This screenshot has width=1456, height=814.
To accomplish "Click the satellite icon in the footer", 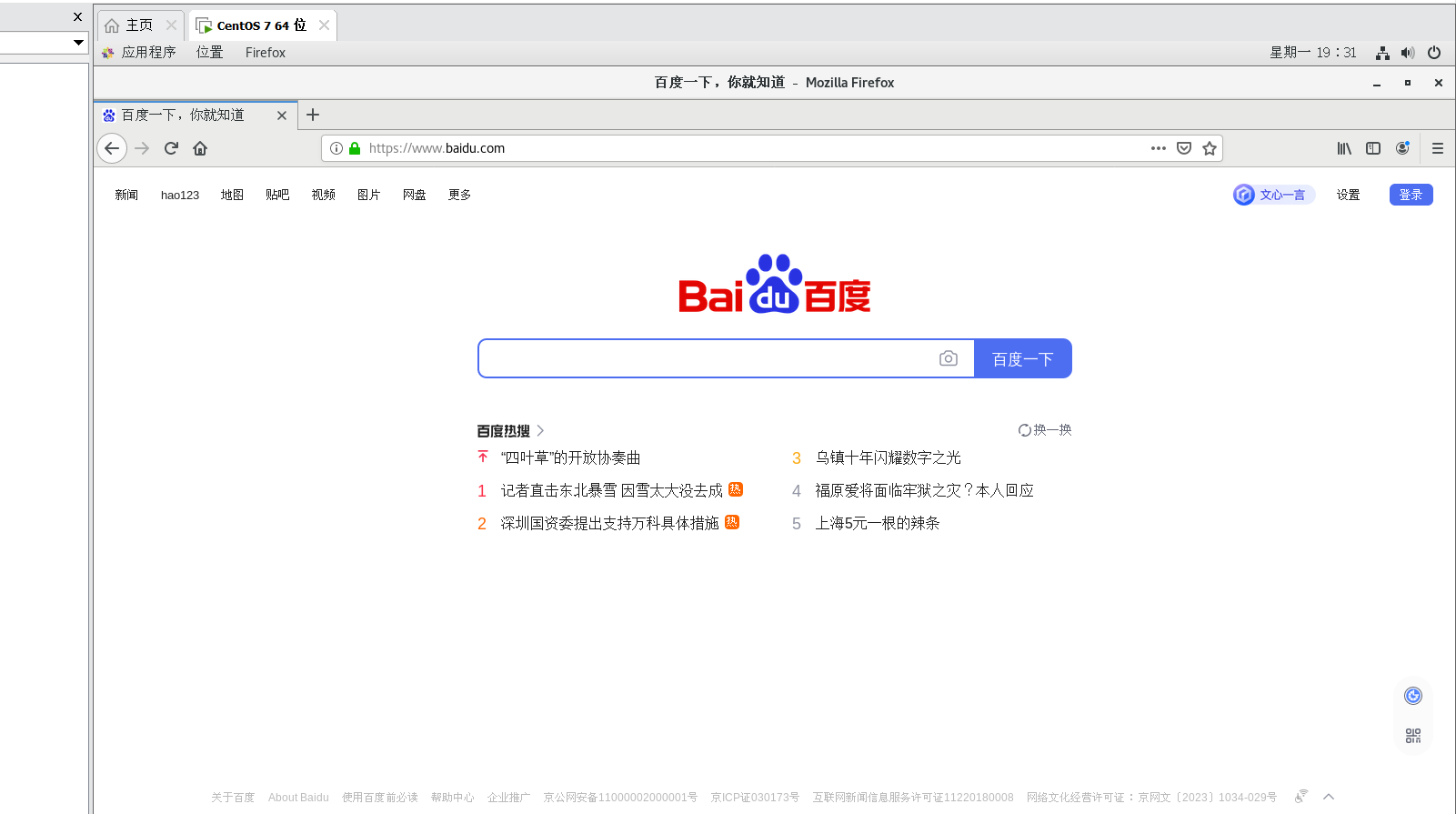I will click(1301, 796).
